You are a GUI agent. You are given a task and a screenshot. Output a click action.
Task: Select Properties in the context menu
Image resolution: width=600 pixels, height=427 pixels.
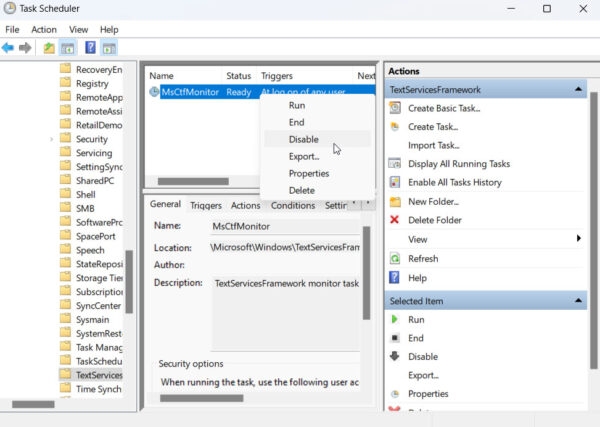[308, 173]
